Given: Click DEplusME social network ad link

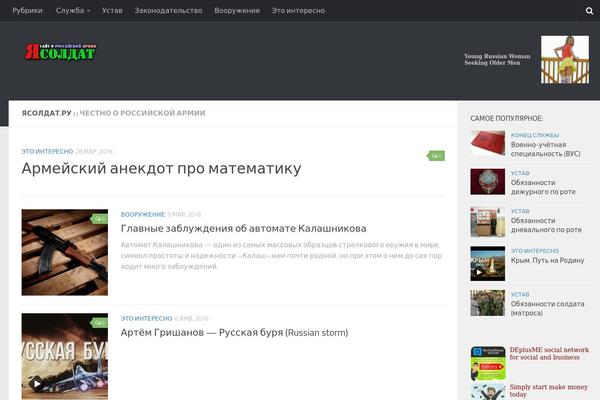Looking at the screenshot, I should tap(549, 353).
